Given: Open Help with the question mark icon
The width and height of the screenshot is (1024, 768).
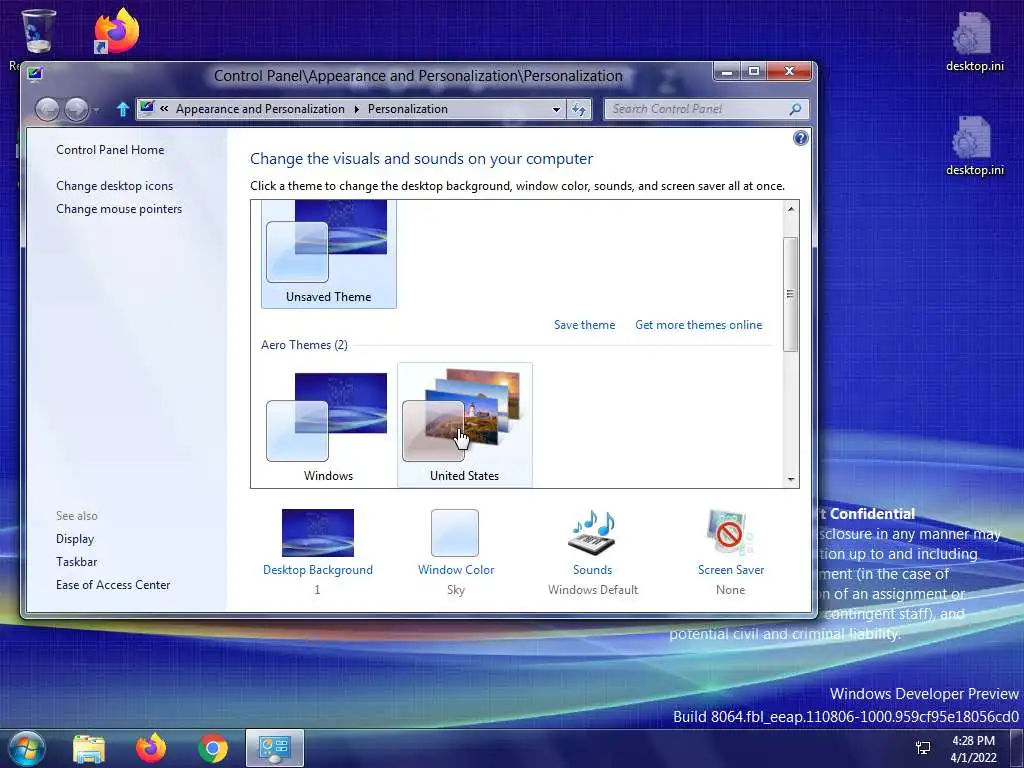Looking at the screenshot, I should 801,138.
